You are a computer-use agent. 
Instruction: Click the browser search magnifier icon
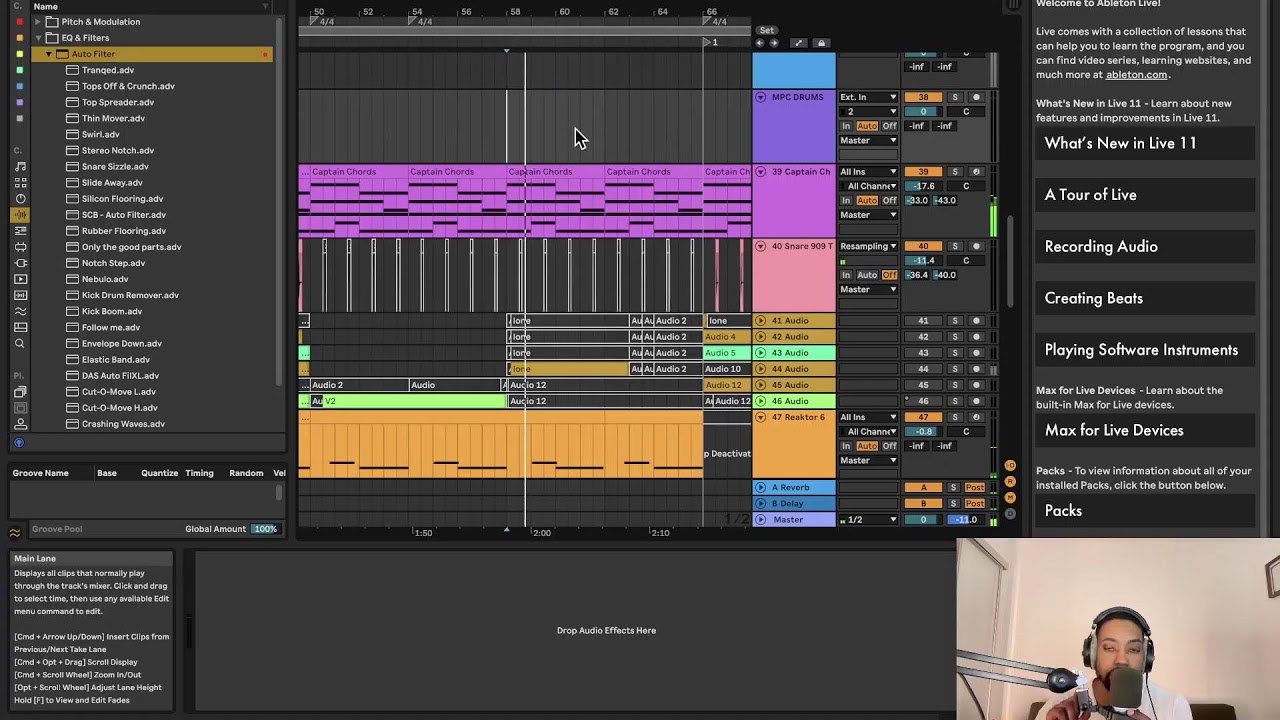pyautogui.click(x=20, y=343)
